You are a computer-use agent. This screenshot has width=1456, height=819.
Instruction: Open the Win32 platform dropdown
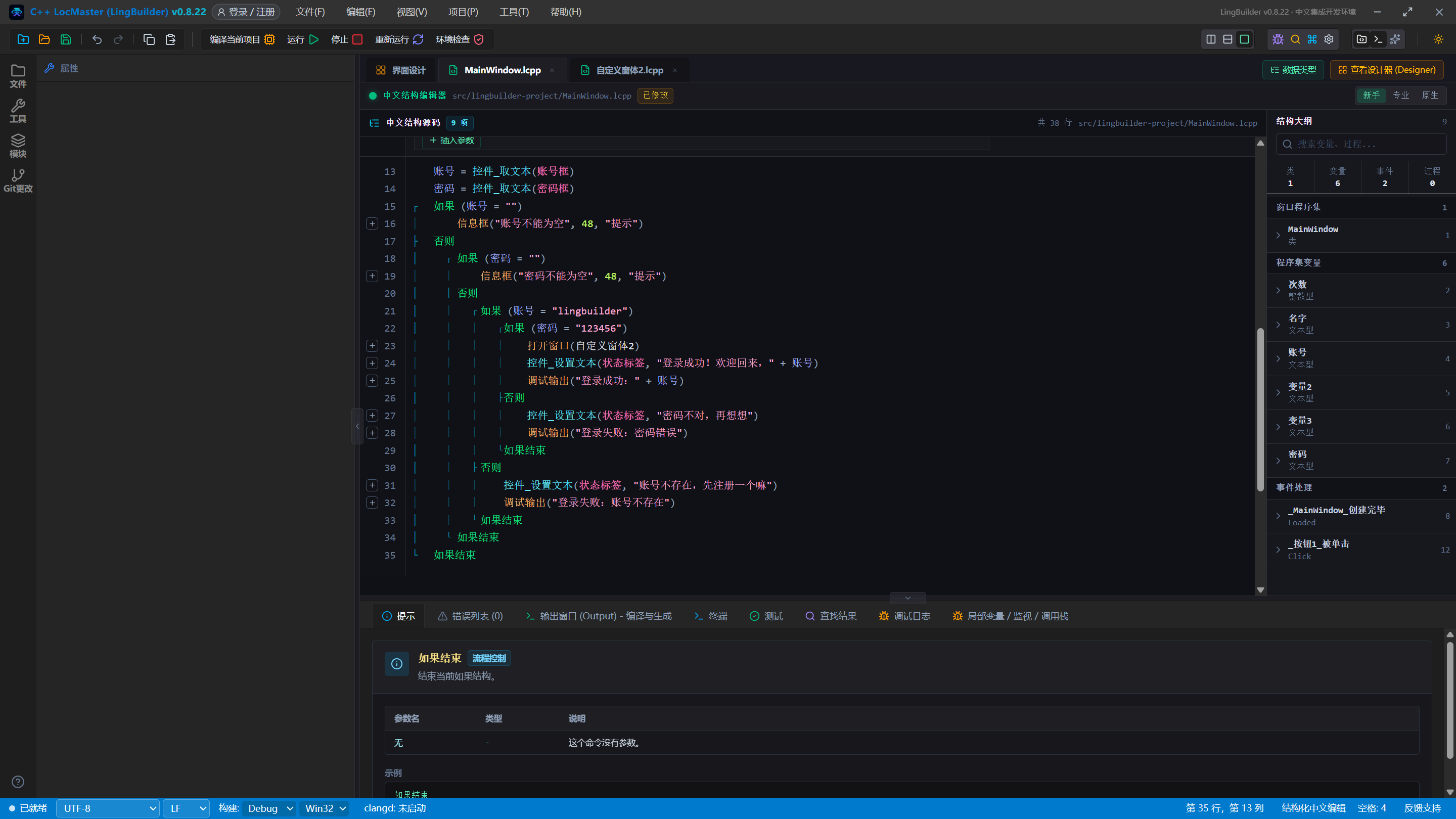(x=325, y=808)
